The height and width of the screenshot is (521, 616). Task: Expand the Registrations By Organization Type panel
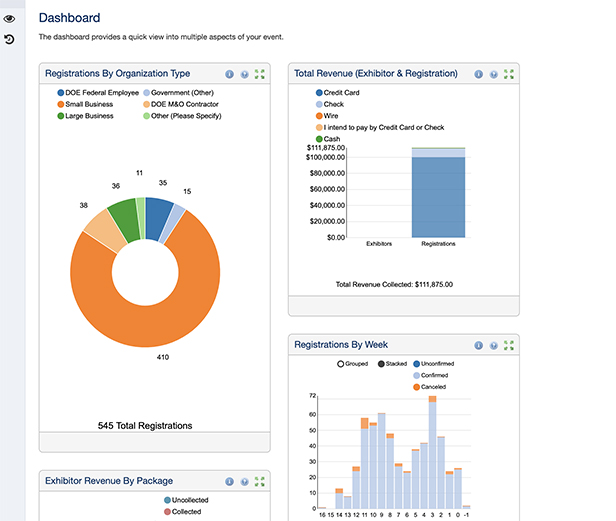[260, 74]
